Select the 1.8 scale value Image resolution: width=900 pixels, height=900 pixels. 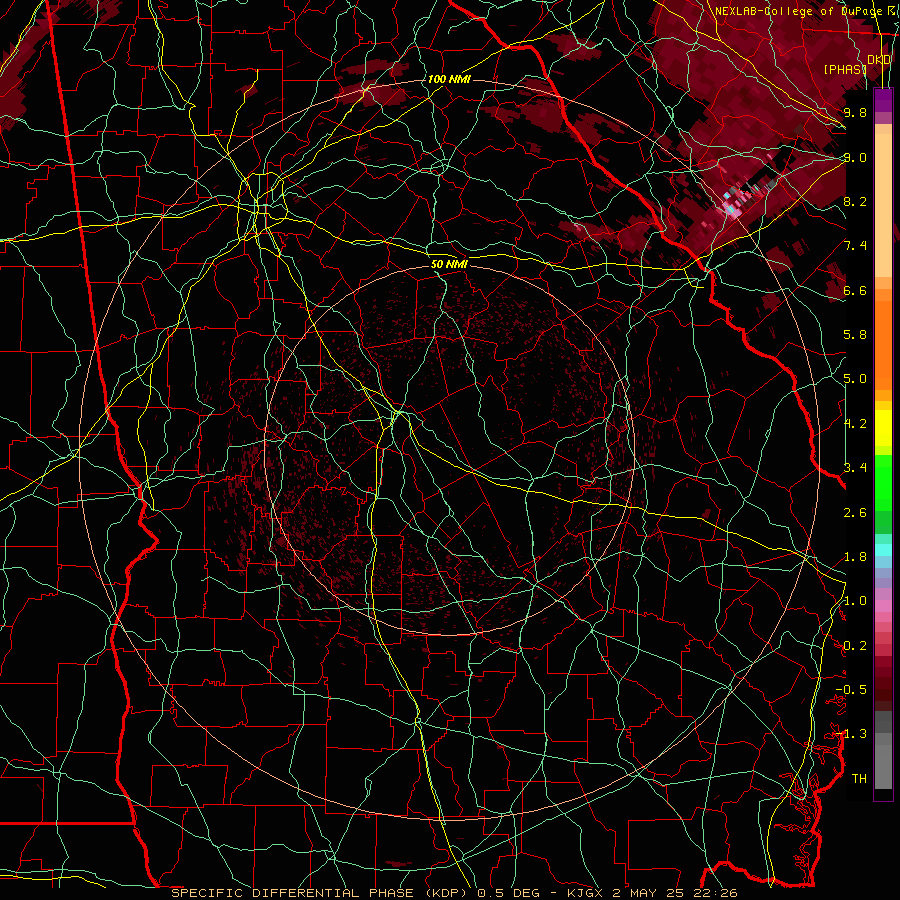click(855, 557)
